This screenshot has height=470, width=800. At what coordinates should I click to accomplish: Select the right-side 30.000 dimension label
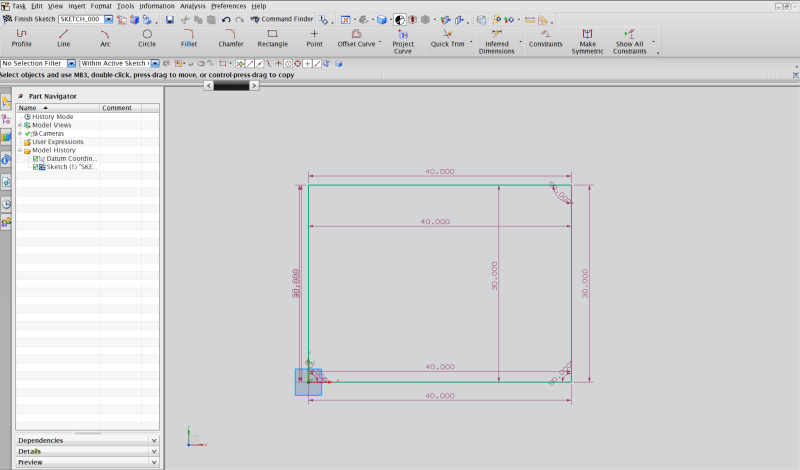tap(585, 283)
